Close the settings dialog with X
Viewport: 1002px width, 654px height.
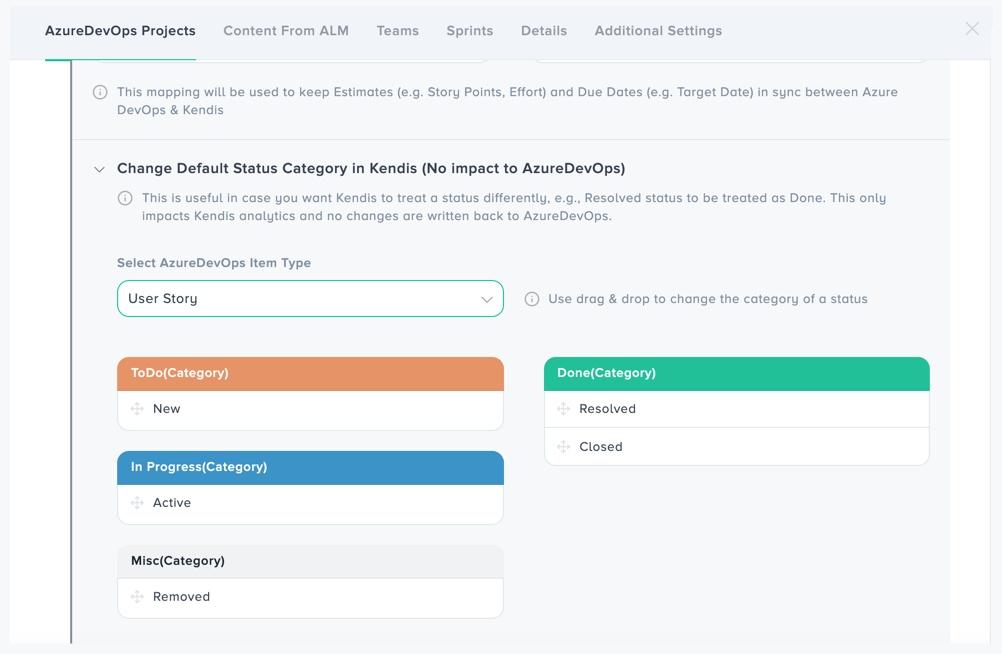[972, 29]
